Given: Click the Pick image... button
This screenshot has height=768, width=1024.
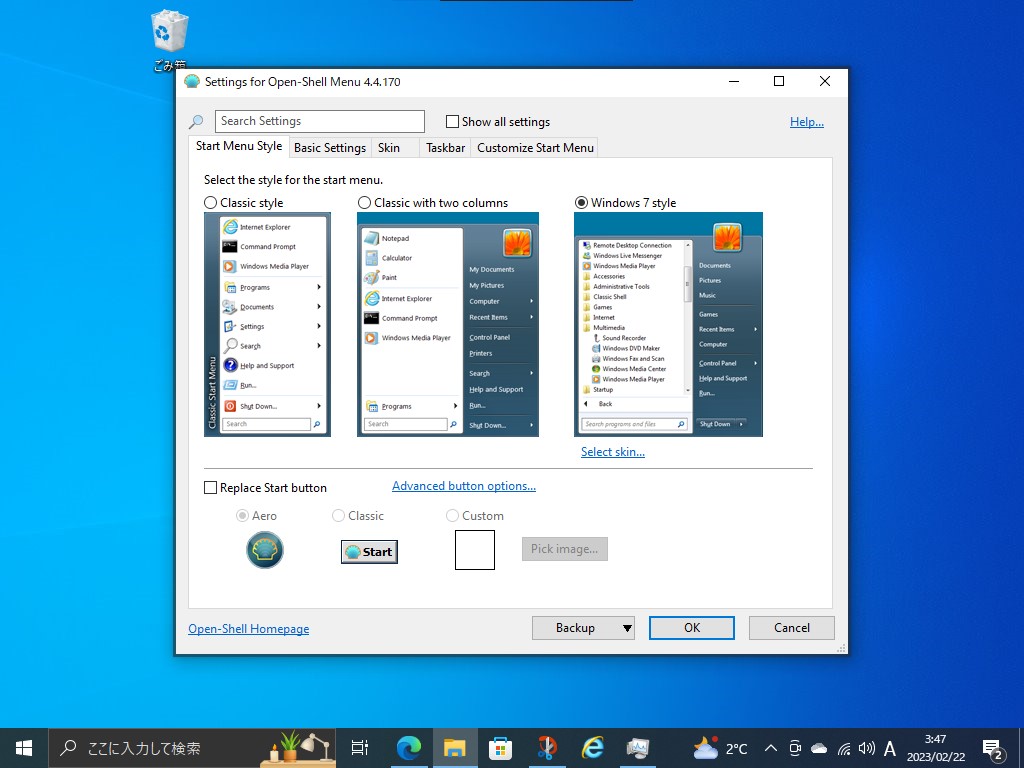Looking at the screenshot, I should pos(565,549).
